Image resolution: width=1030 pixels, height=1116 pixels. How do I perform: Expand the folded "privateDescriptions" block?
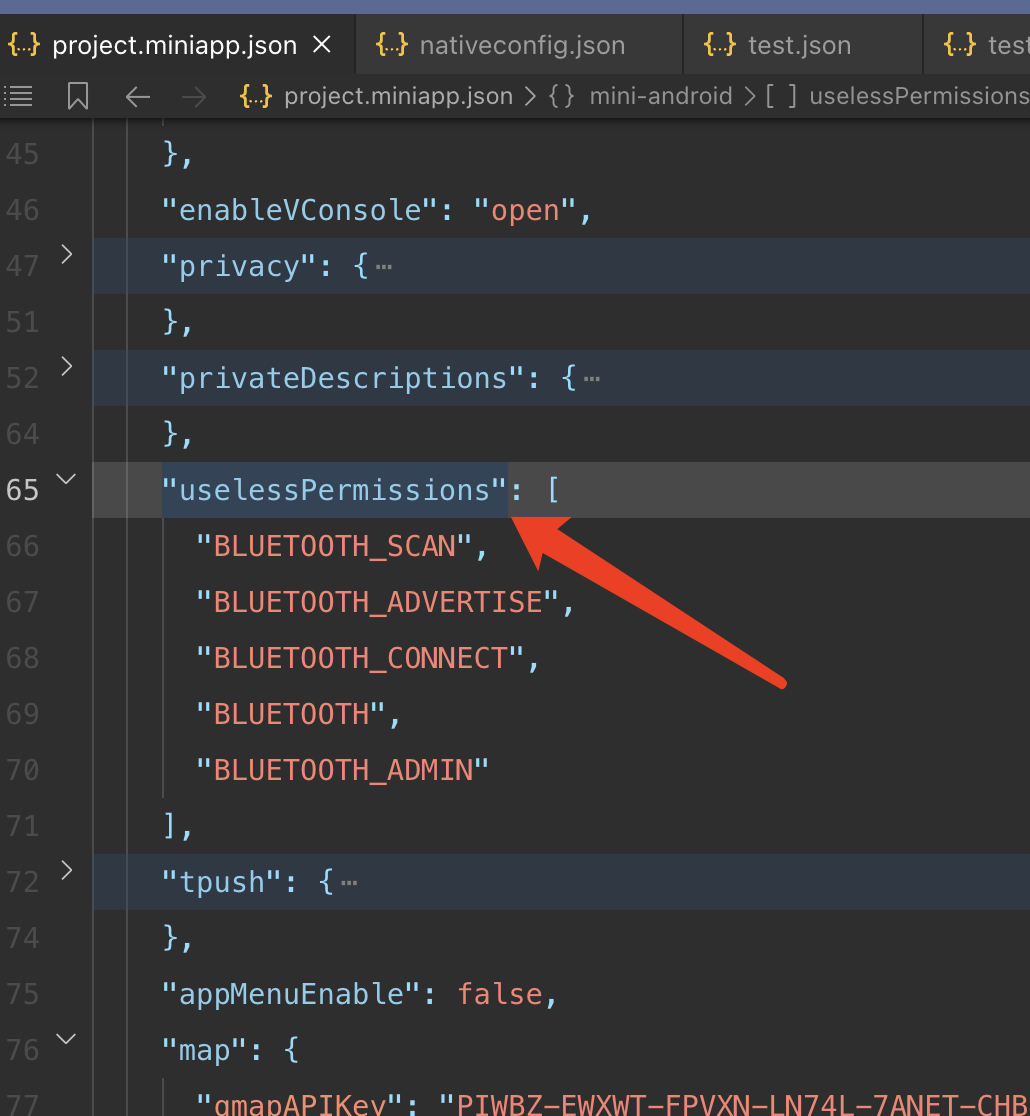67,367
